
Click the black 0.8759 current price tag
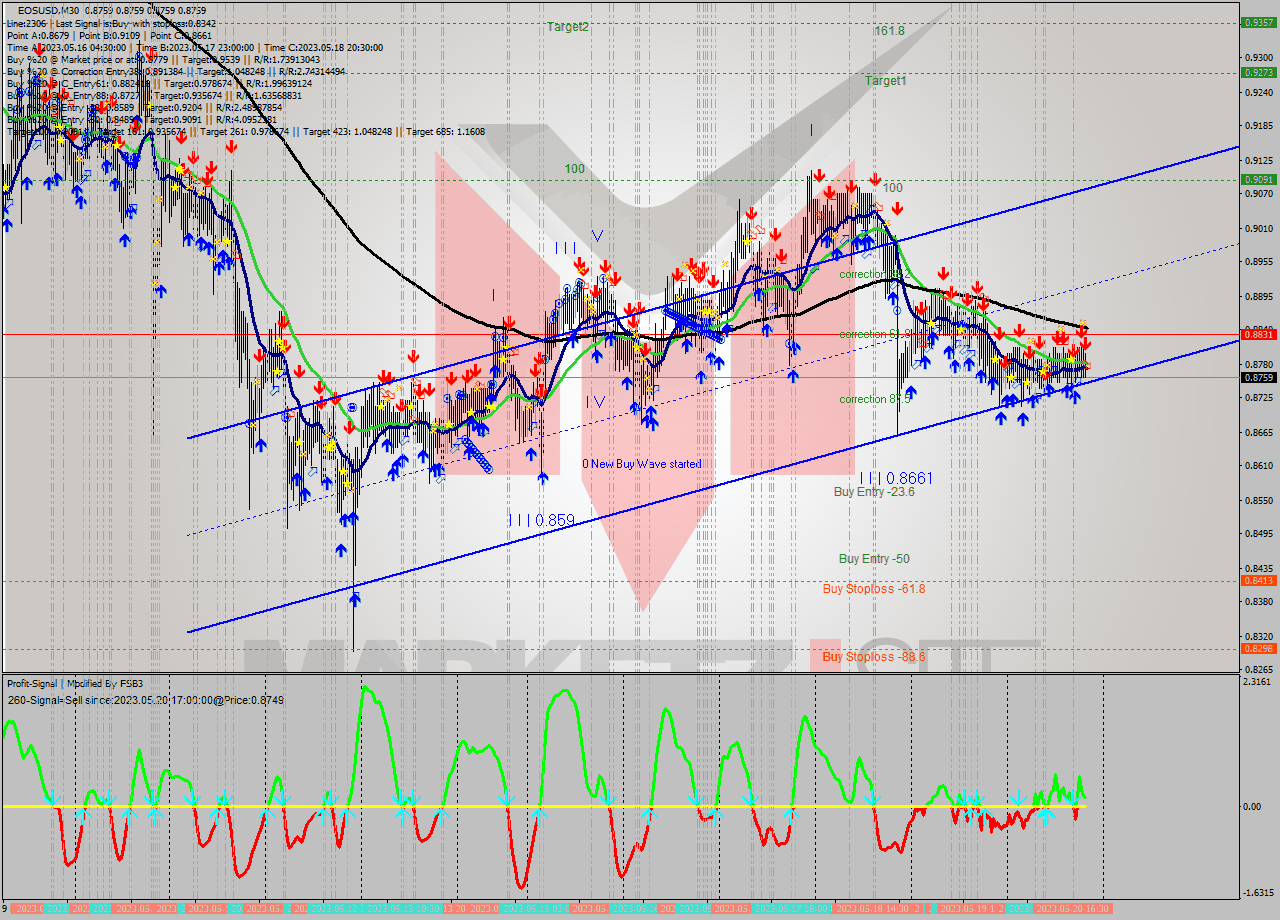pyautogui.click(x=1257, y=377)
